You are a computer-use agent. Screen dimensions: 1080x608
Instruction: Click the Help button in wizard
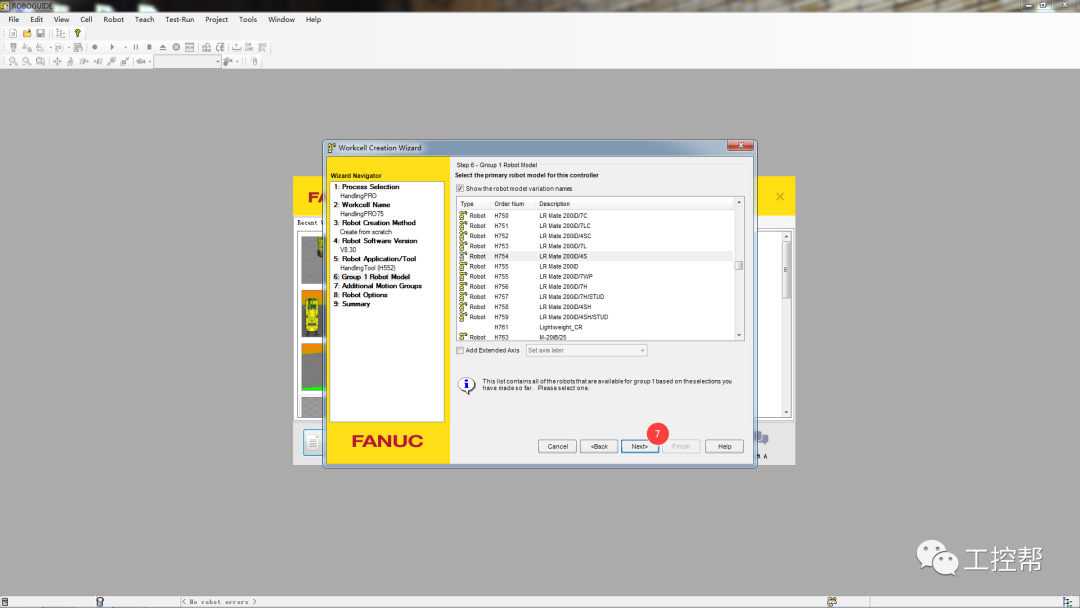pyautogui.click(x=724, y=446)
